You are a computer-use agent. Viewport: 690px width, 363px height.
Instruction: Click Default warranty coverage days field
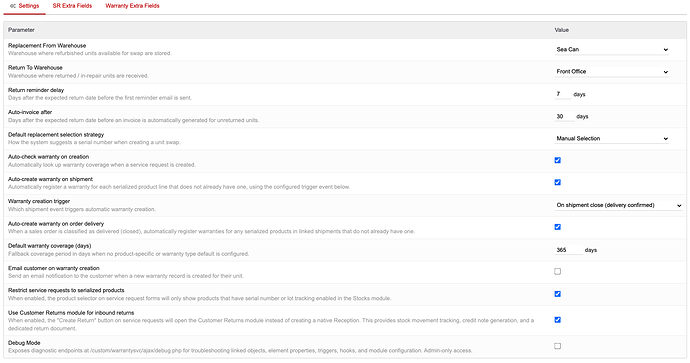pos(568,250)
